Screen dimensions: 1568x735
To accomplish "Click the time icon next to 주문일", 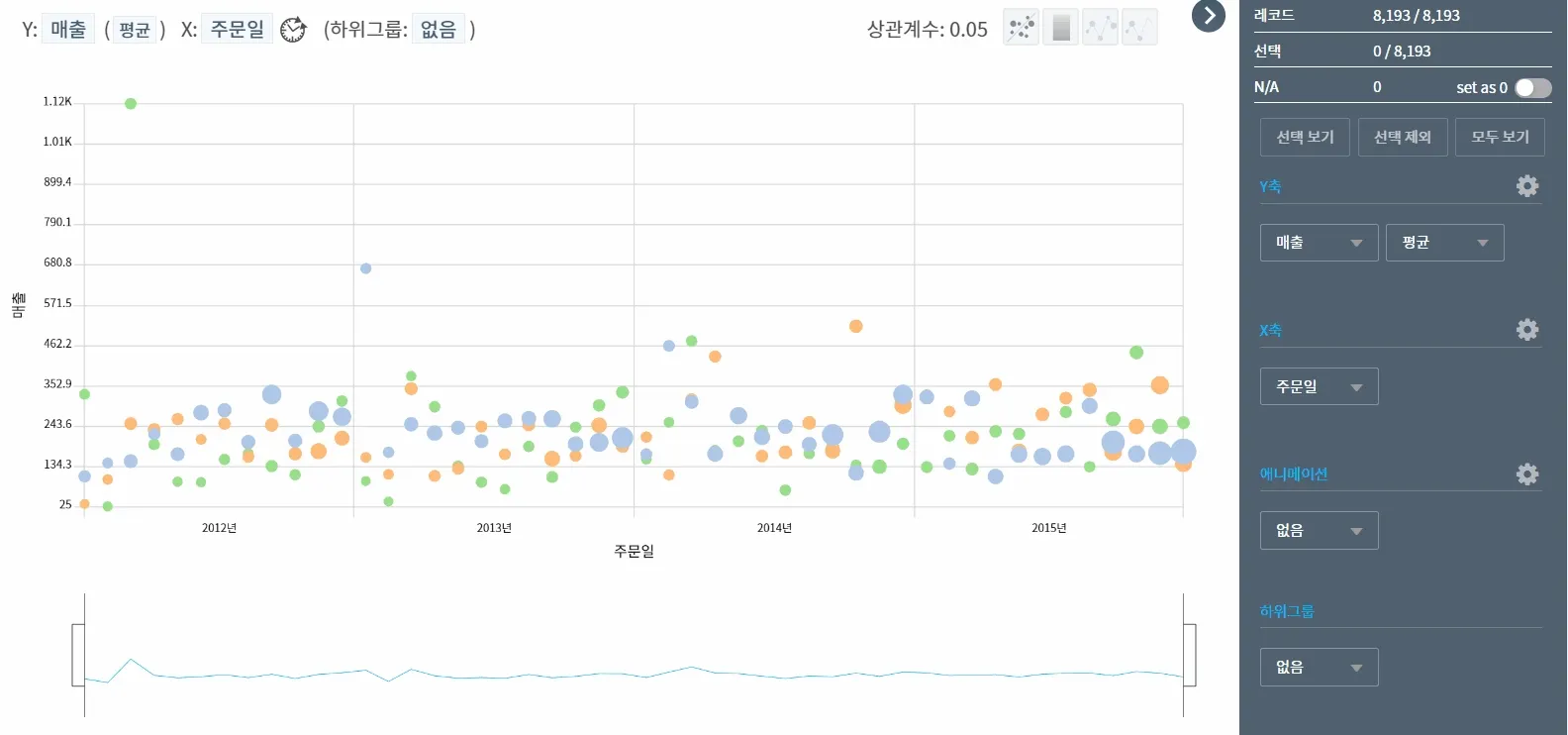I will point(293,30).
